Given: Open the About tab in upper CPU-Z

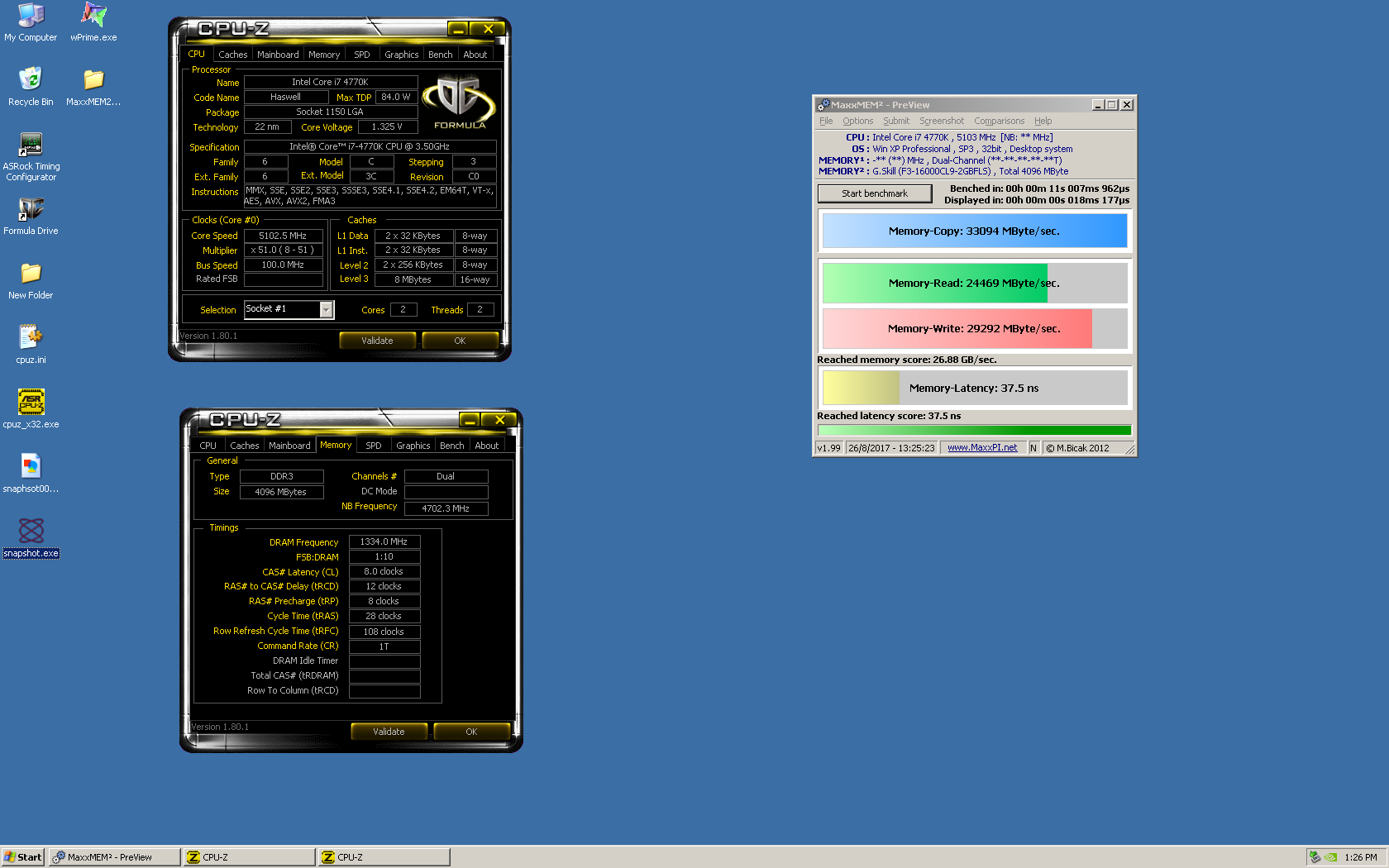Looking at the screenshot, I should (x=475, y=55).
